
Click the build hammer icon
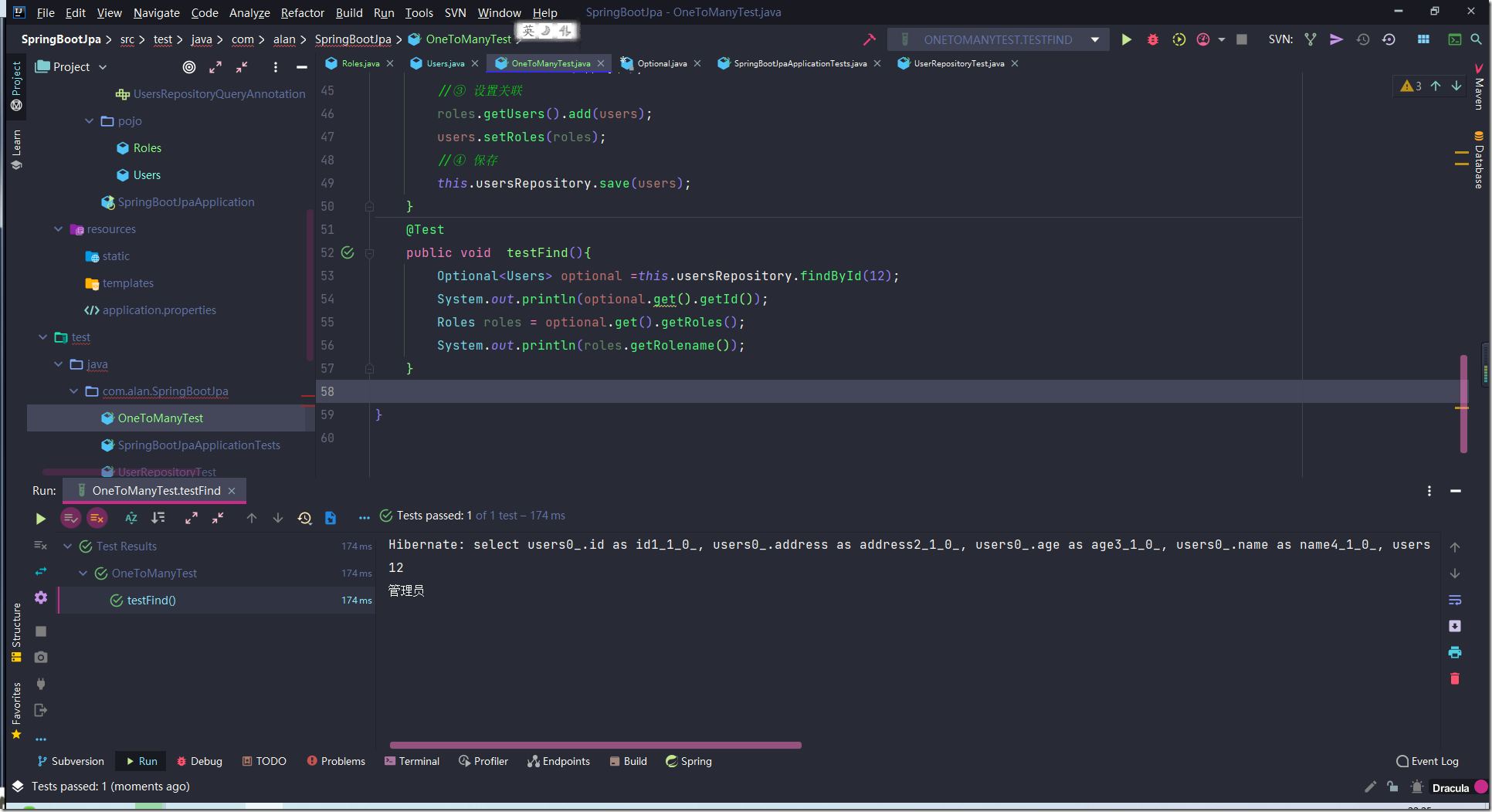click(870, 39)
